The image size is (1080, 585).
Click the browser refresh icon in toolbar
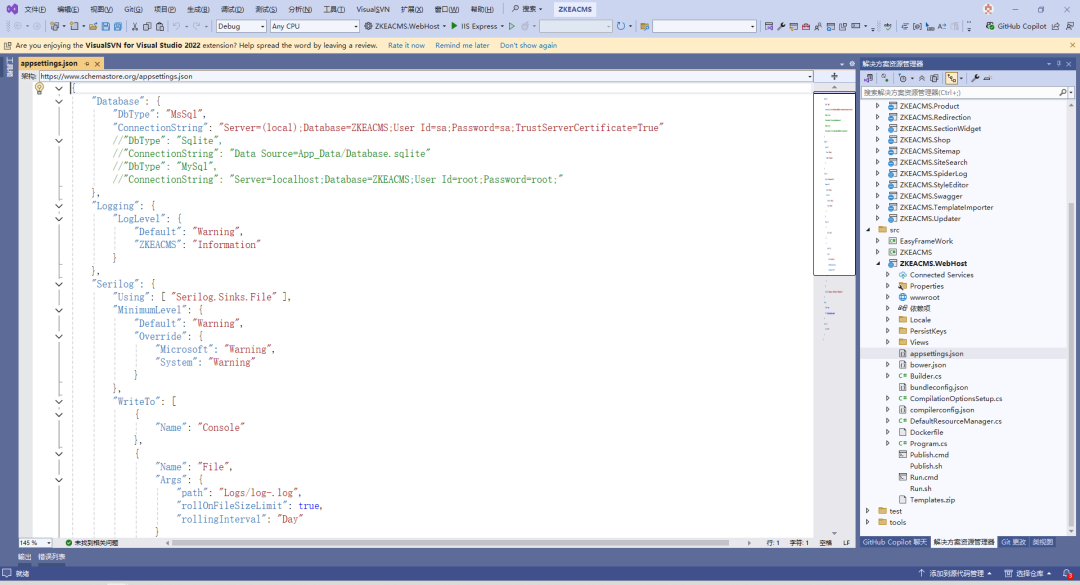click(621, 26)
